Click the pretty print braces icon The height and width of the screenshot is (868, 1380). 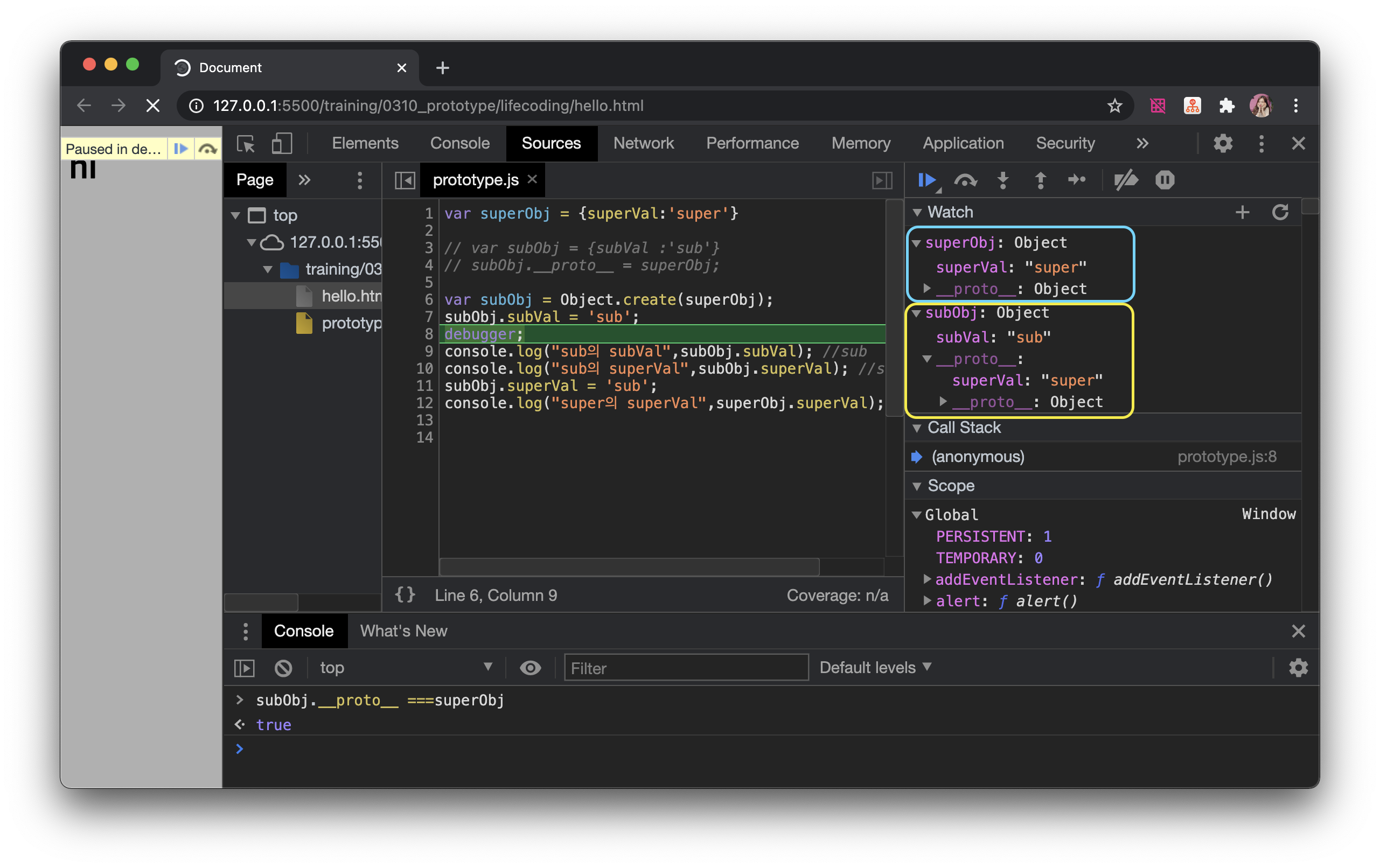(405, 594)
